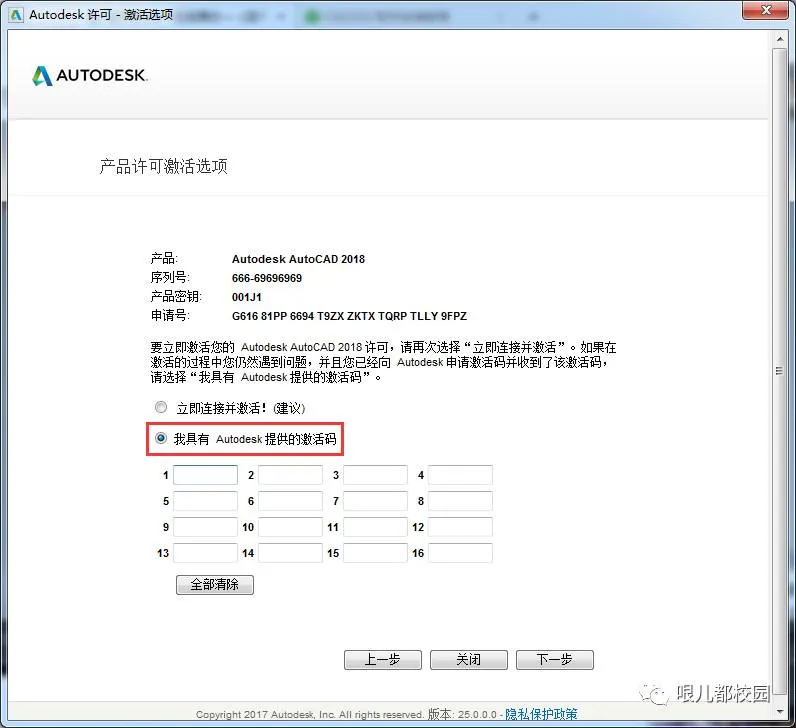Go back with the 上一步 button
Screen dimensions: 796x728
pos(383,660)
